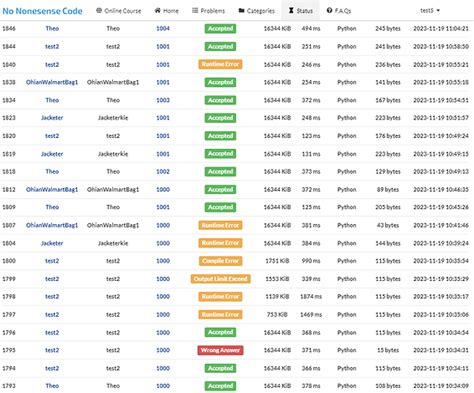The width and height of the screenshot is (474, 393).
Task: Open user test2 in submission 1800
Action: [x=52, y=261]
